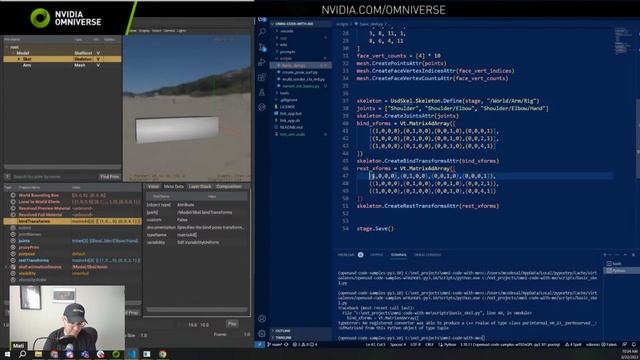
Task: Click the property icon beside Local to World Xform
Action: [x=13, y=202]
